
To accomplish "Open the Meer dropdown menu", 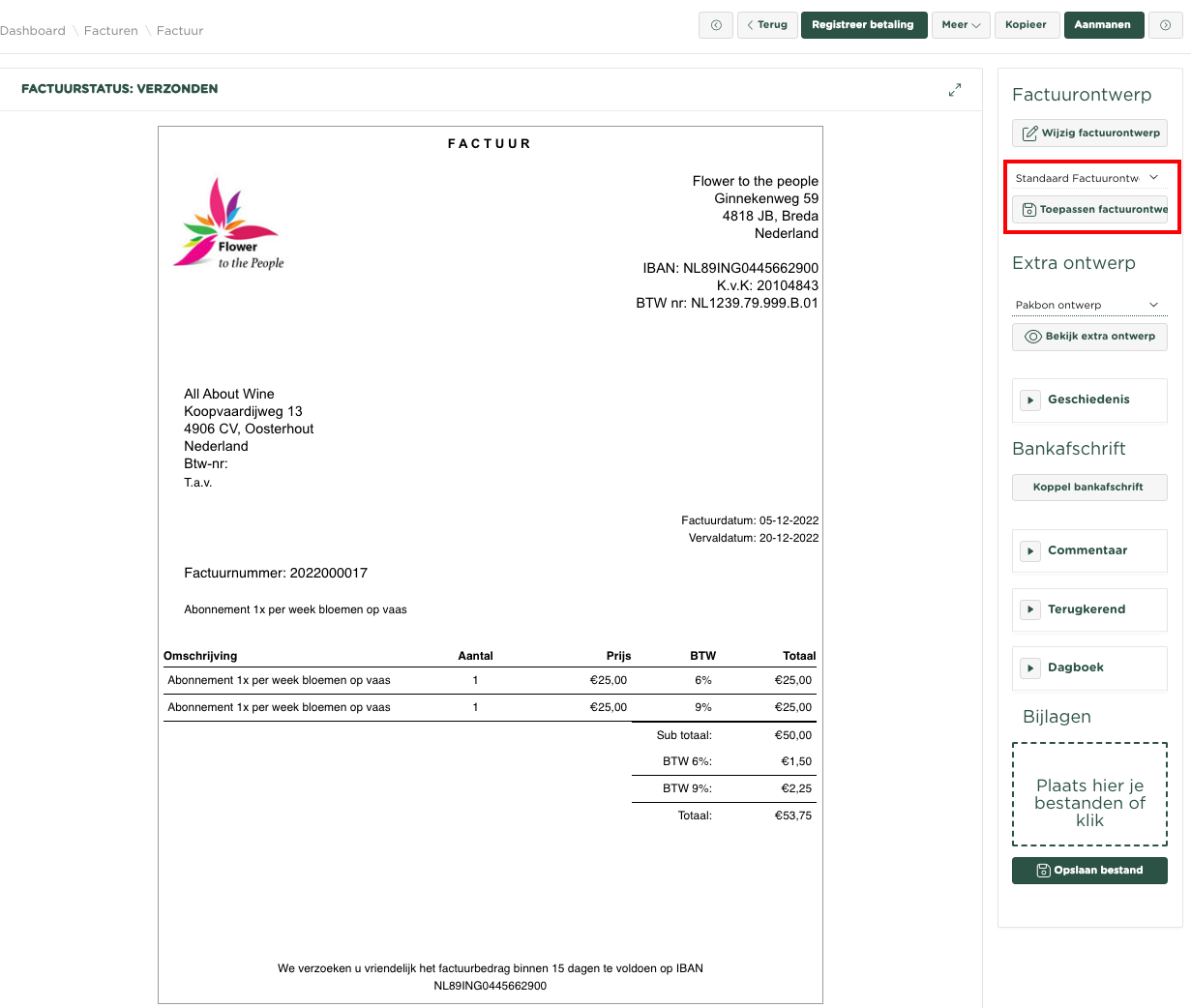I will (961, 25).
